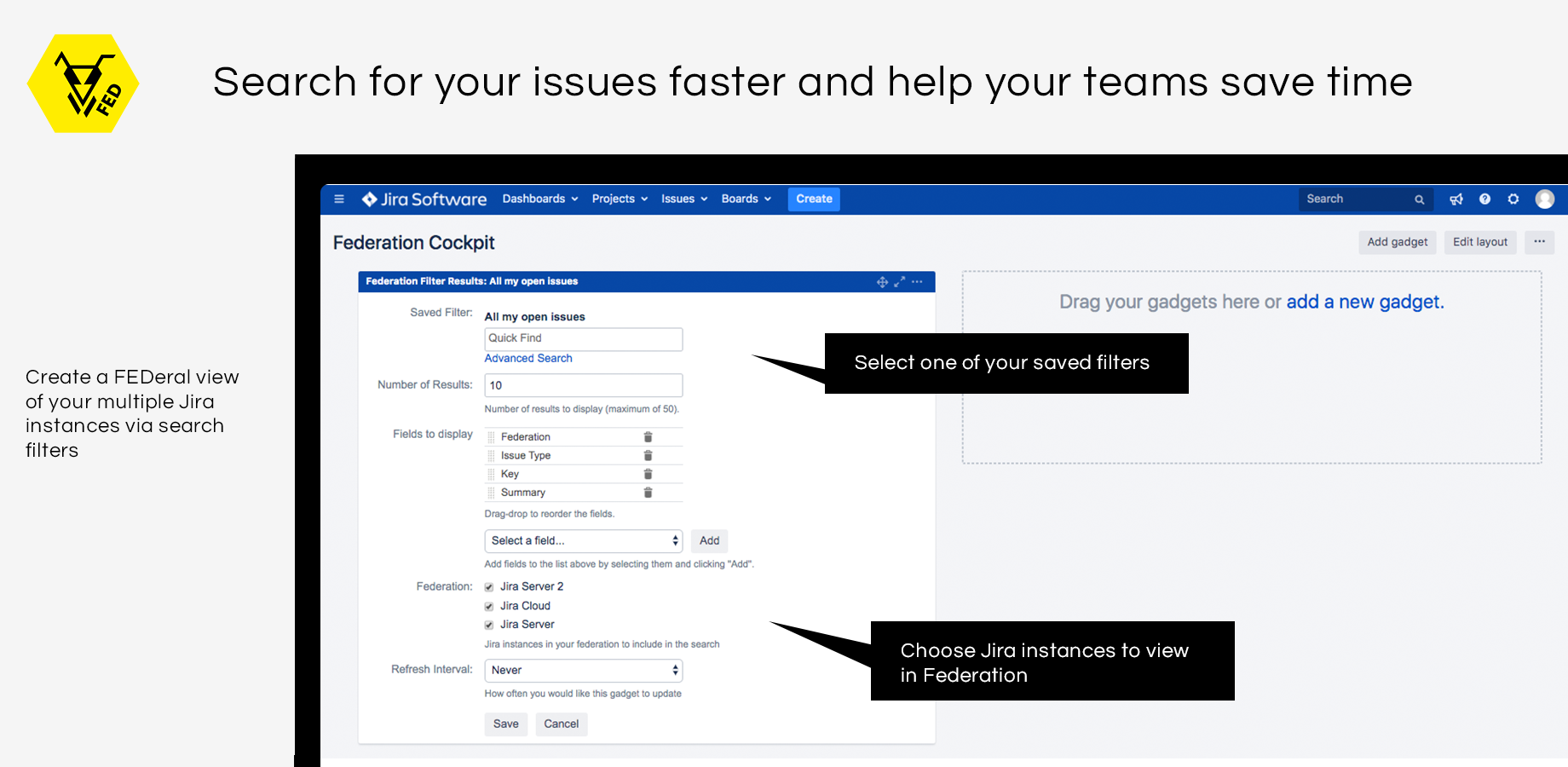Open the Projects dropdown menu
Viewport: 1568px width, 767px height.
pyautogui.click(x=620, y=199)
